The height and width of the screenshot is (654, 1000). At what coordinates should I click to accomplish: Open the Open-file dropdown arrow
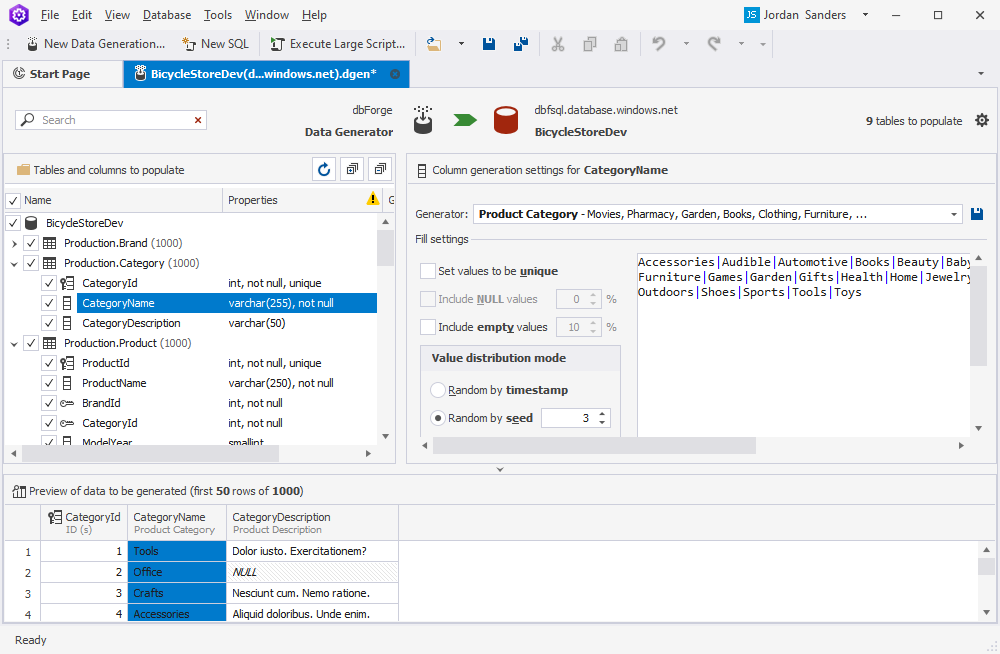461,44
